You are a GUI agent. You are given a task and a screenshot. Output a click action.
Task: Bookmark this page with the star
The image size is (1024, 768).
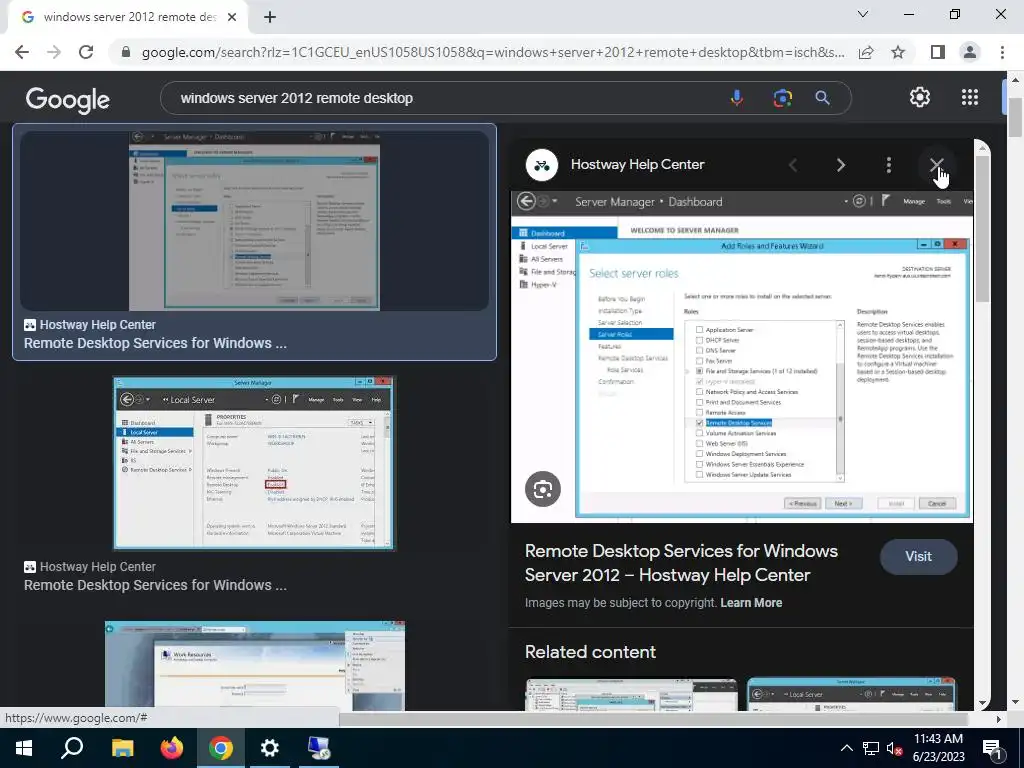[x=898, y=52]
